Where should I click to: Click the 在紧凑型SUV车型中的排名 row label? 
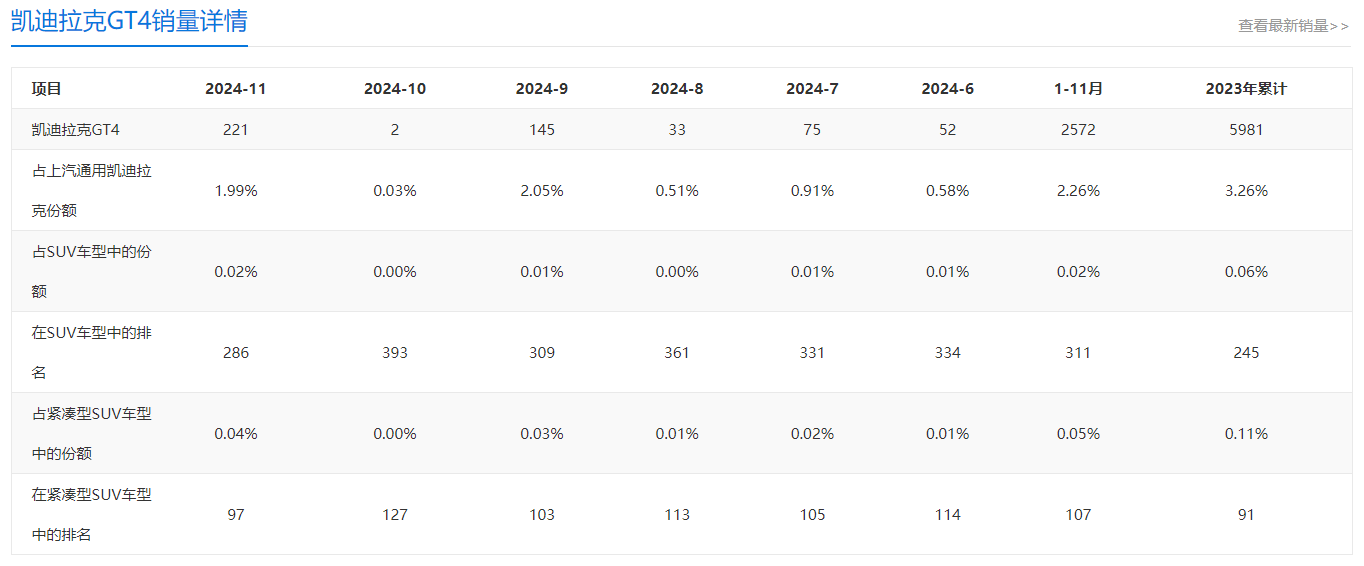click(x=92, y=514)
